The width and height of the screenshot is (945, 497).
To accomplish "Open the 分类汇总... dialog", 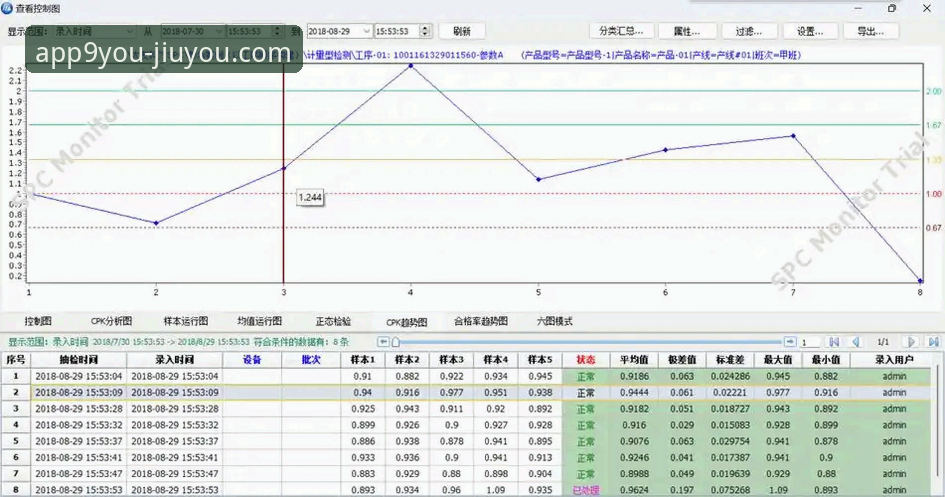I will 621,31.
